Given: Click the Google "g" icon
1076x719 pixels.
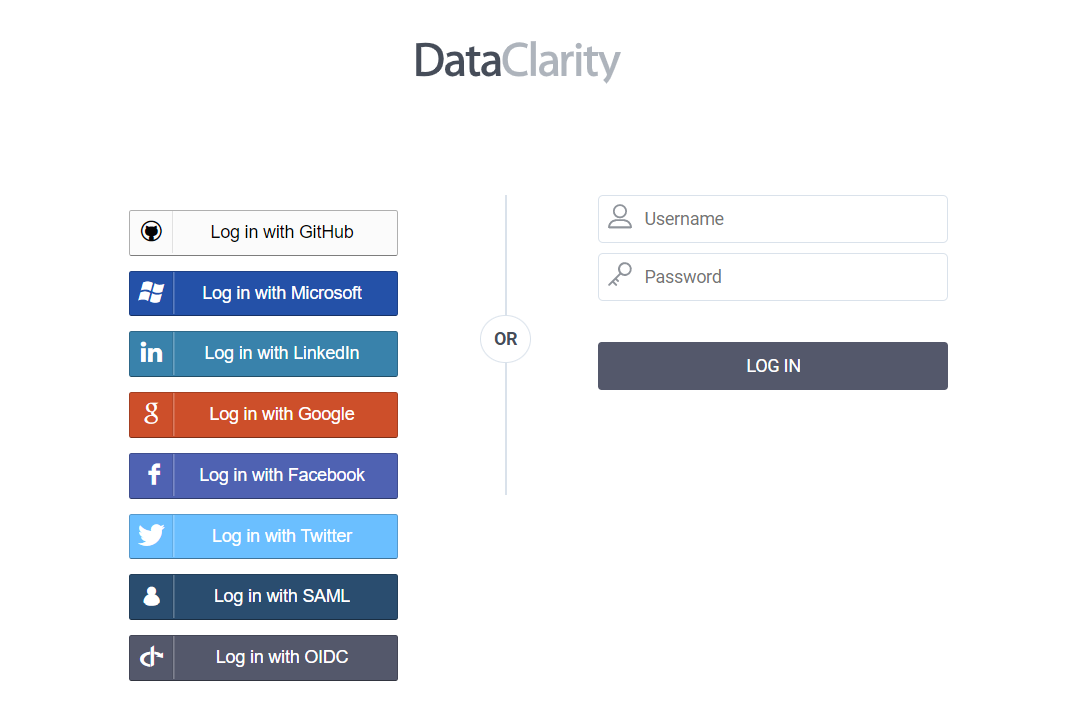Looking at the screenshot, I should (150, 414).
